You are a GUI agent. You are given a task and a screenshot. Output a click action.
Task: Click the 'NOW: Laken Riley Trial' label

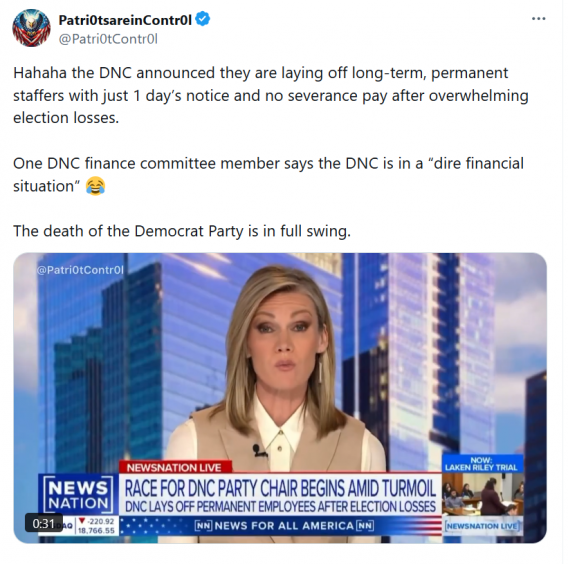coord(482,464)
